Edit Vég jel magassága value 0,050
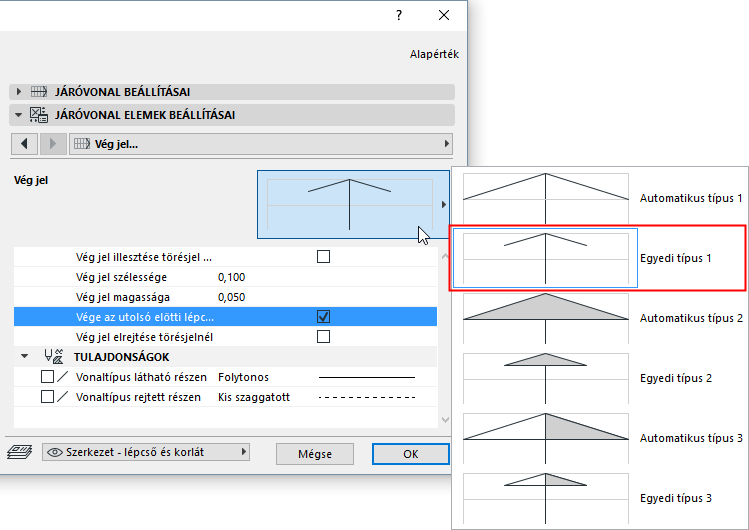This screenshot has width=749, height=530. pyautogui.click(x=232, y=297)
